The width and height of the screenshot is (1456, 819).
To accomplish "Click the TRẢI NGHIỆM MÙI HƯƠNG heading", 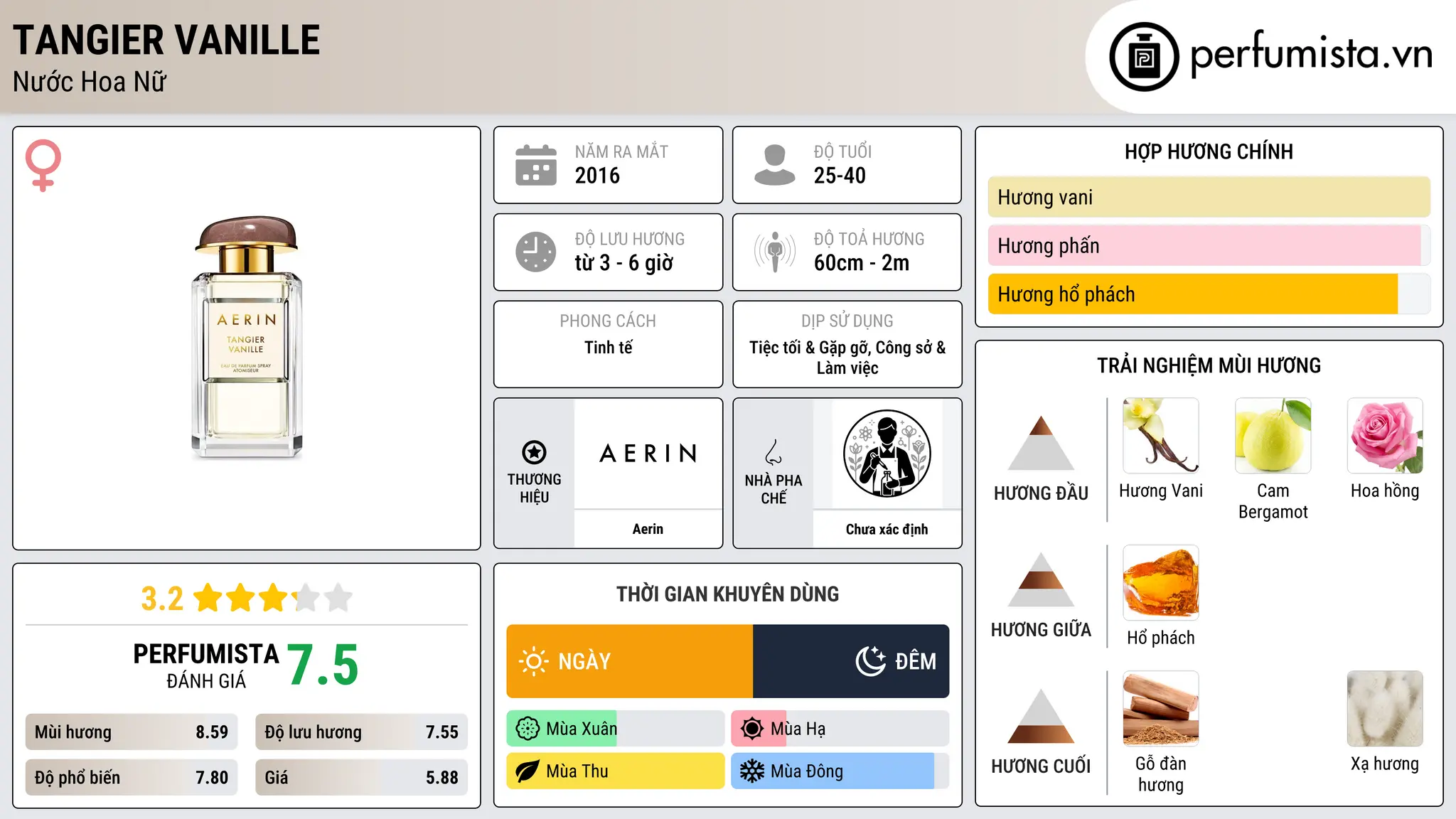I will [1209, 365].
